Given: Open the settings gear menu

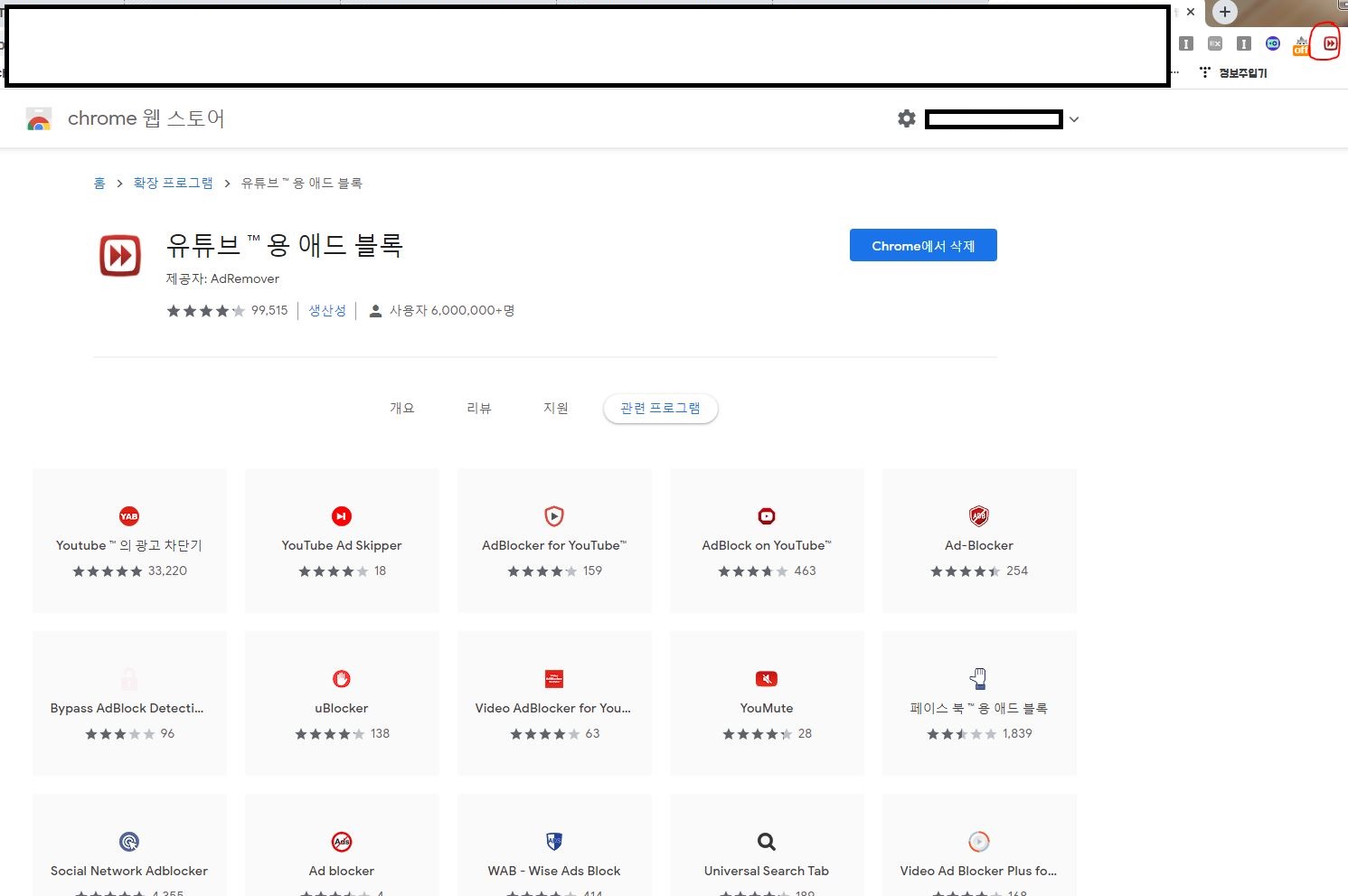Looking at the screenshot, I should [907, 118].
